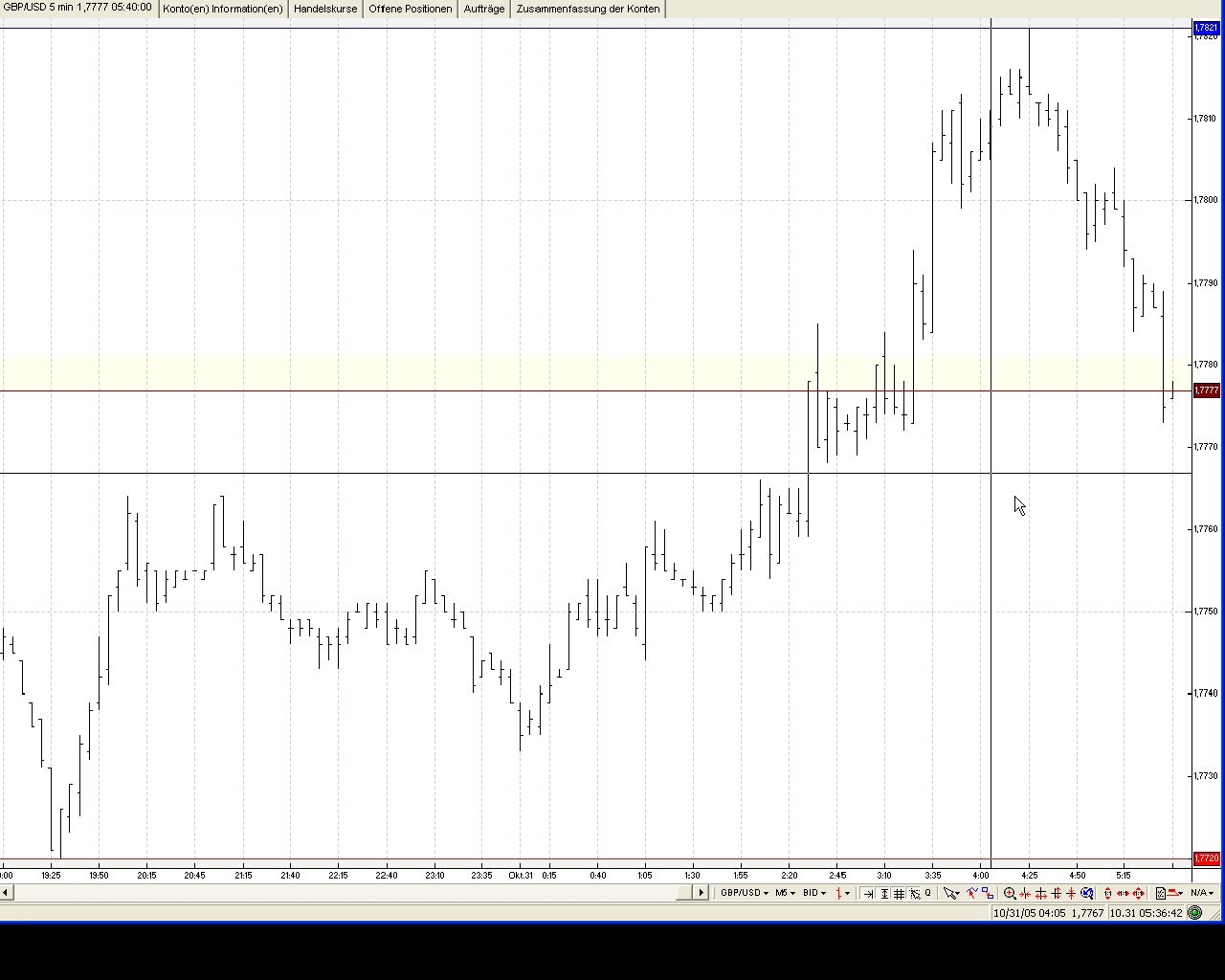1225x980 pixels.
Task: Click the 1:05 time axis label
Action: coord(644,875)
